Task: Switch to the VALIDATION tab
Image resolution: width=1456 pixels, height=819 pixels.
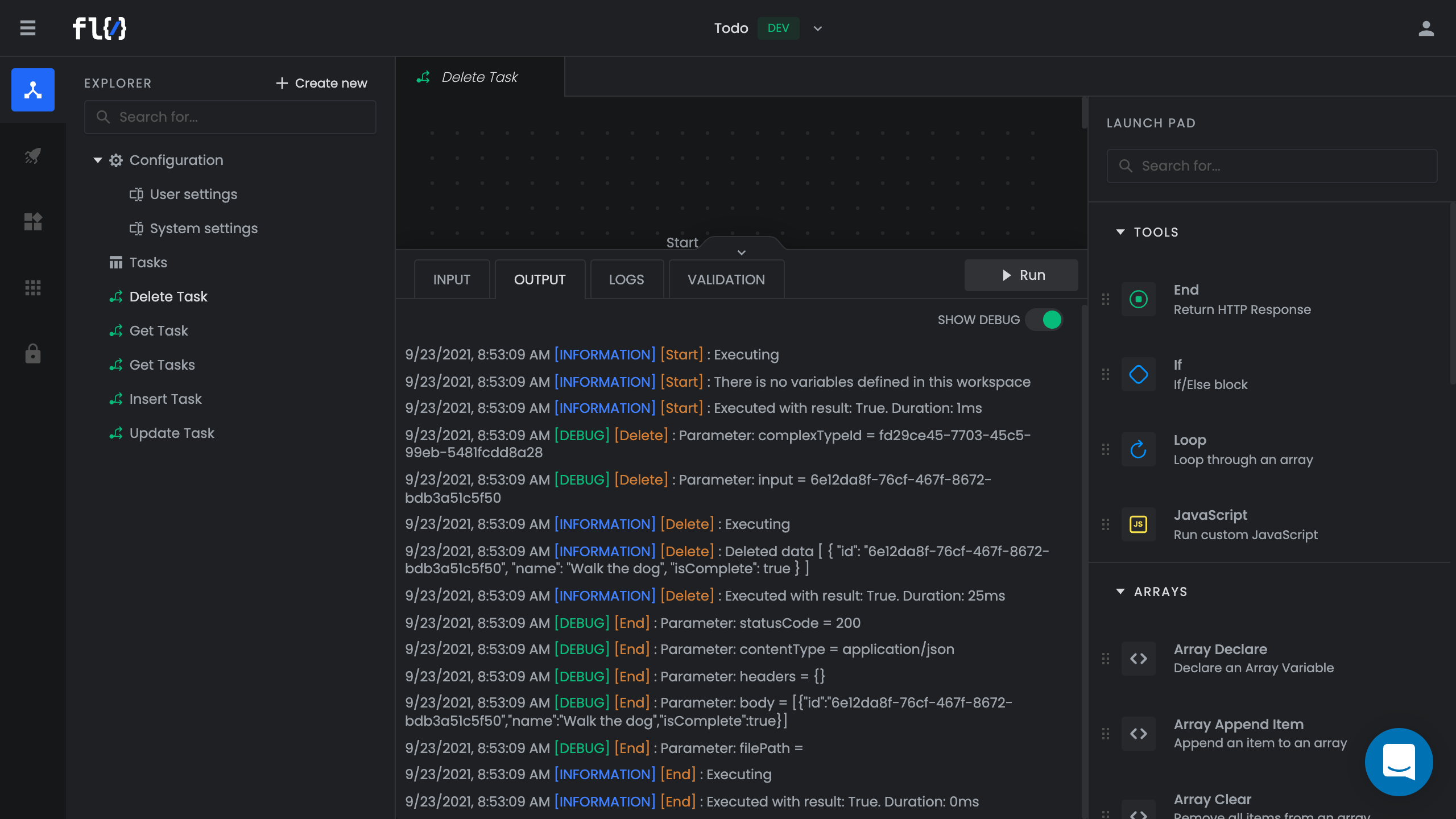Action: coord(726,279)
